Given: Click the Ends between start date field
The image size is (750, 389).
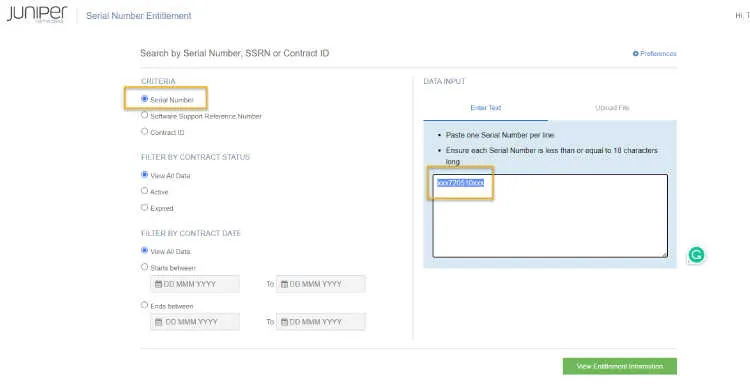Looking at the screenshot, I should pos(195,322).
